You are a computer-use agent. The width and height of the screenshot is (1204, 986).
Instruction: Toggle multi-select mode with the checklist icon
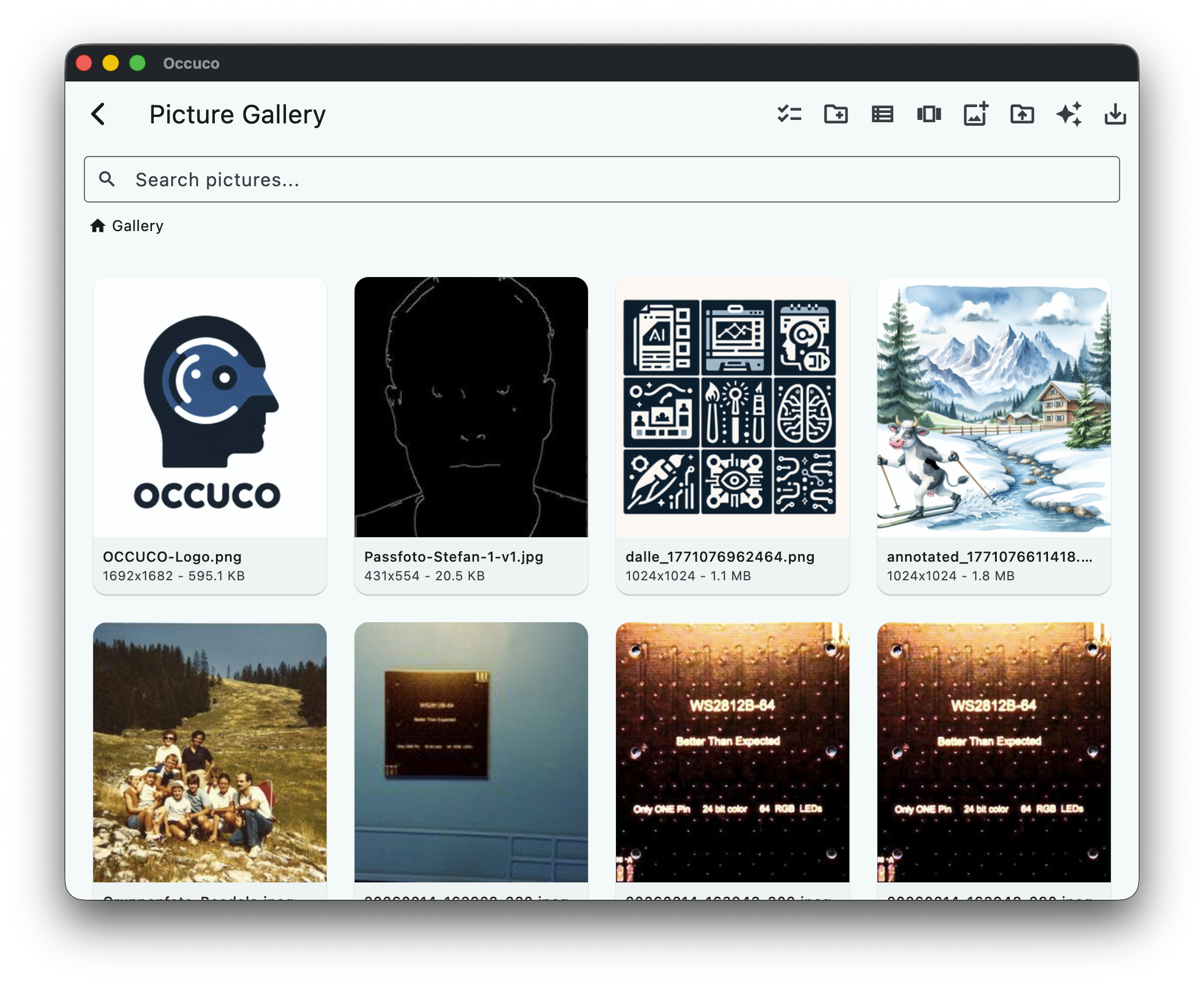tap(790, 114)
